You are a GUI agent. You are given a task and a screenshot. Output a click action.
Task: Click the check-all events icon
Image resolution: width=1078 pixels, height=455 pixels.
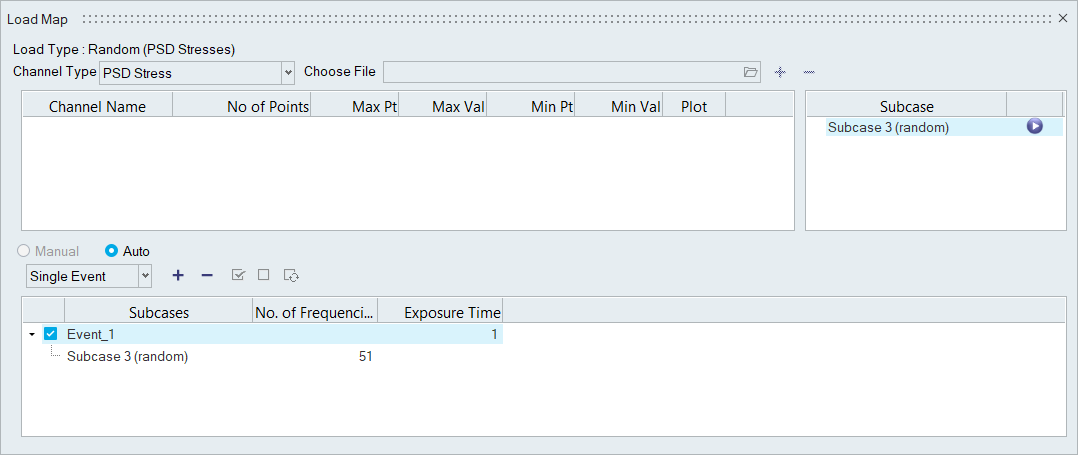coord(238,275)
